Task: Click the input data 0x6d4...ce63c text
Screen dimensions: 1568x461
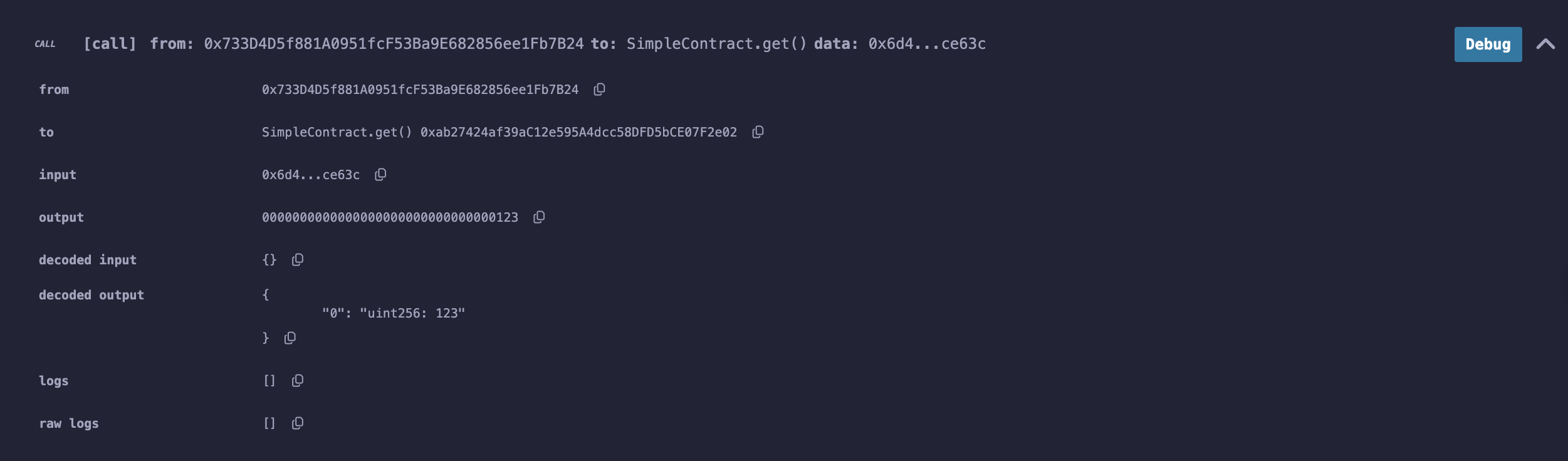Action: [x=311, y=175]
